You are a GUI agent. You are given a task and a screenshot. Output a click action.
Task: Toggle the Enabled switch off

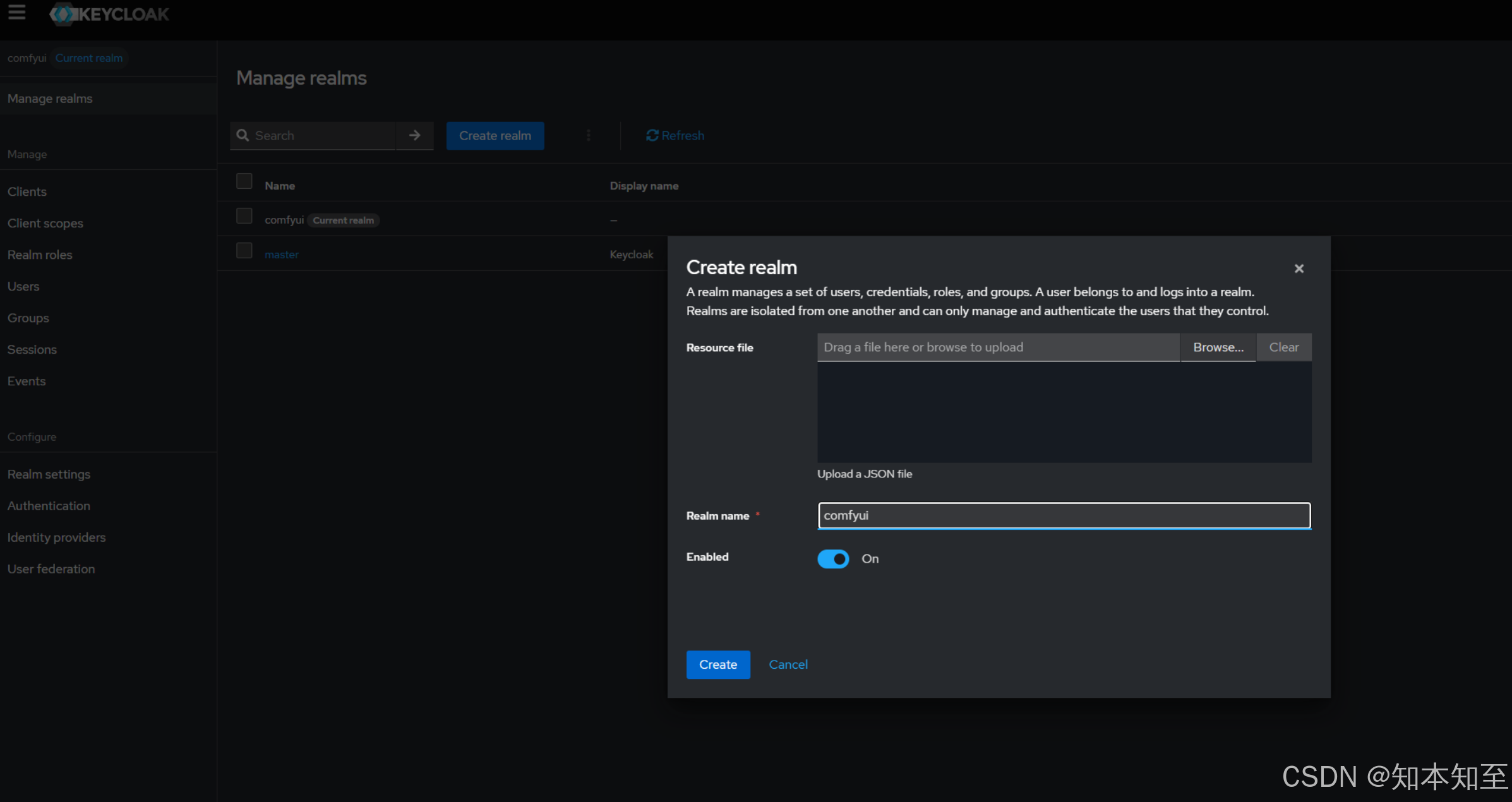click(833, 559)
